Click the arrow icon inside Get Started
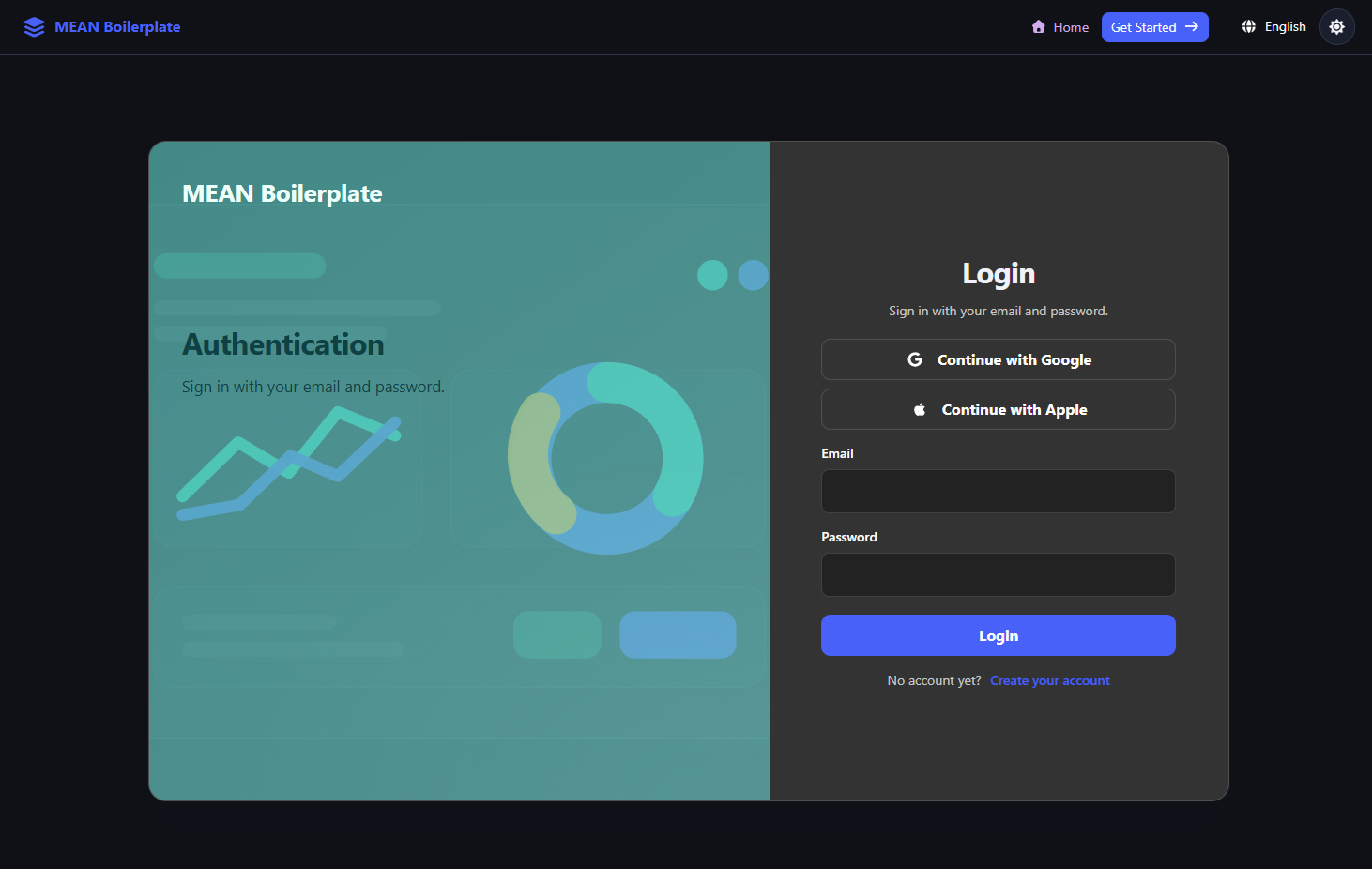 [1190, 27]
